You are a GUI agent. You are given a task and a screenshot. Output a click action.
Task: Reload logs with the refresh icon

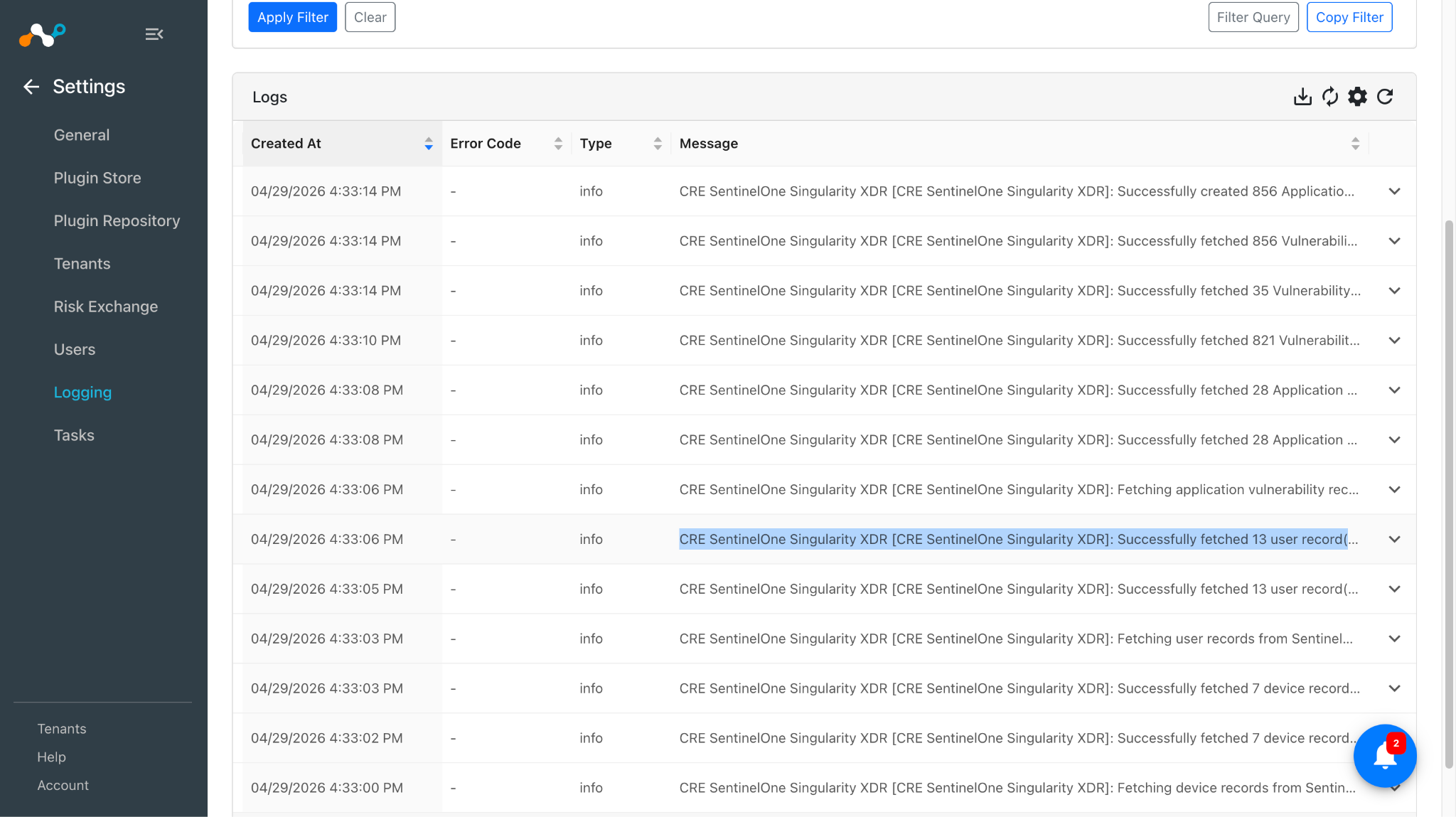(1385, 97)
